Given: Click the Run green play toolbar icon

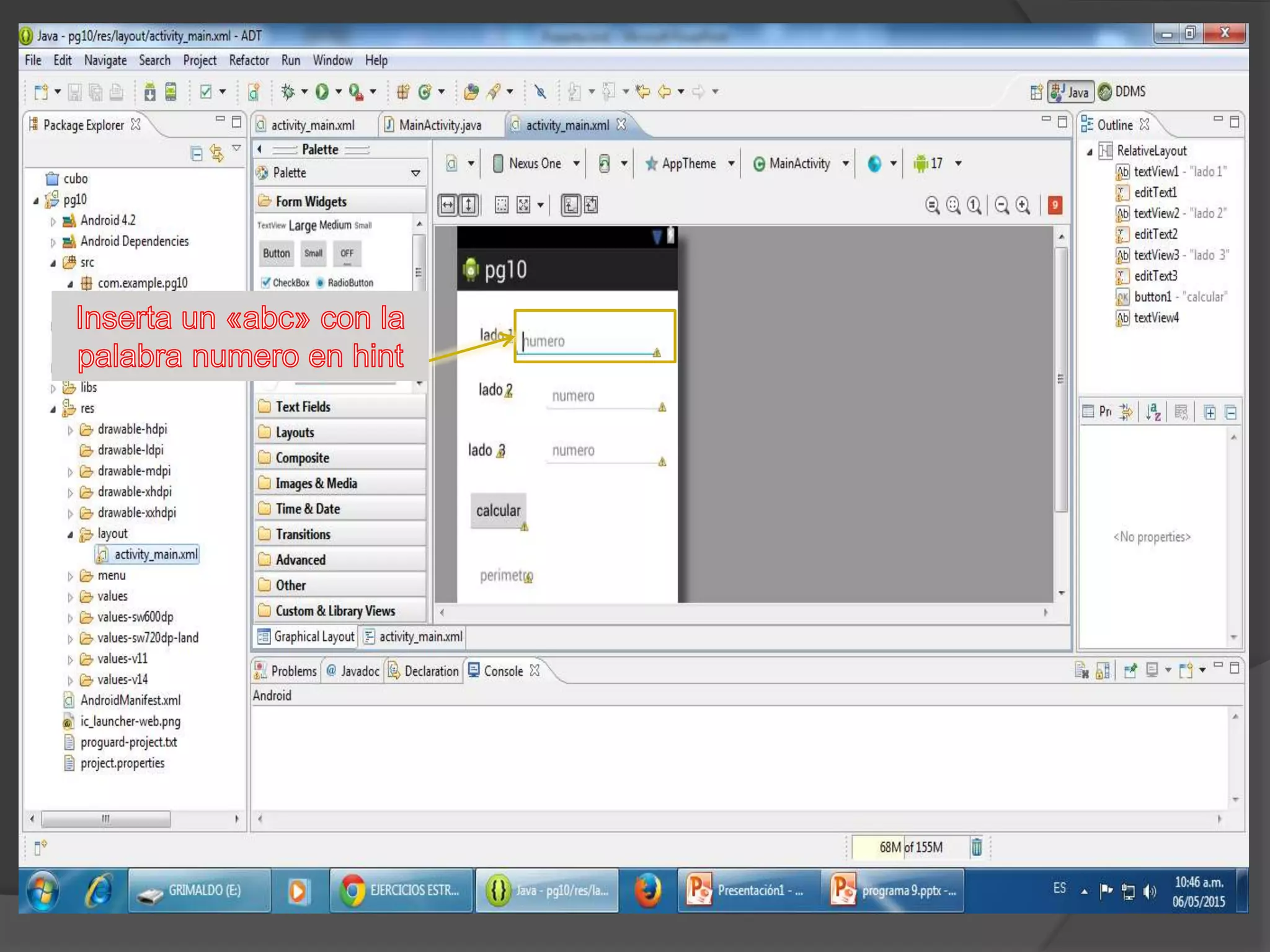Looking at the screenshot, I should (x=322, y=92).
